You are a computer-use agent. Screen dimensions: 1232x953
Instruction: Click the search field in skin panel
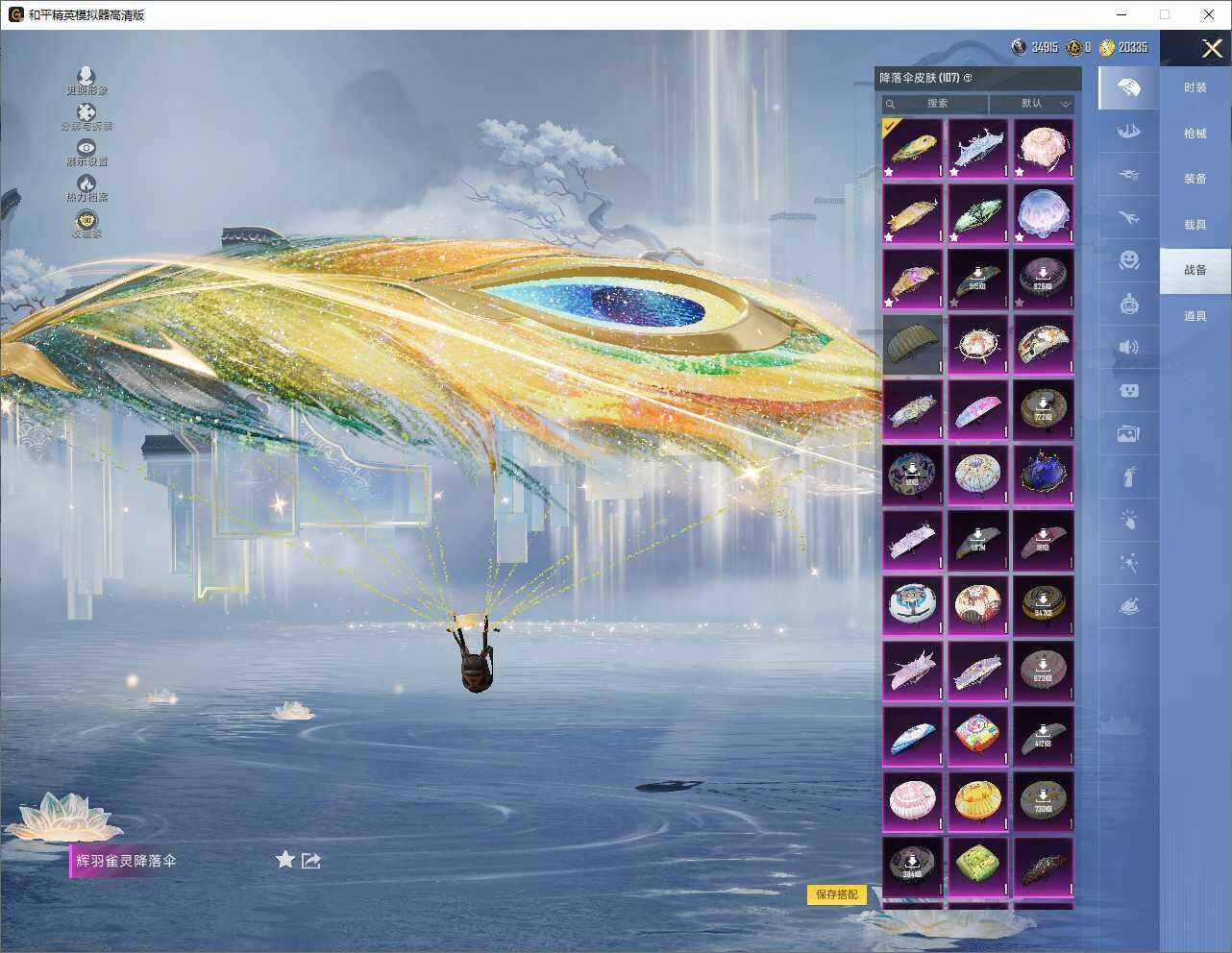[936, 104]
